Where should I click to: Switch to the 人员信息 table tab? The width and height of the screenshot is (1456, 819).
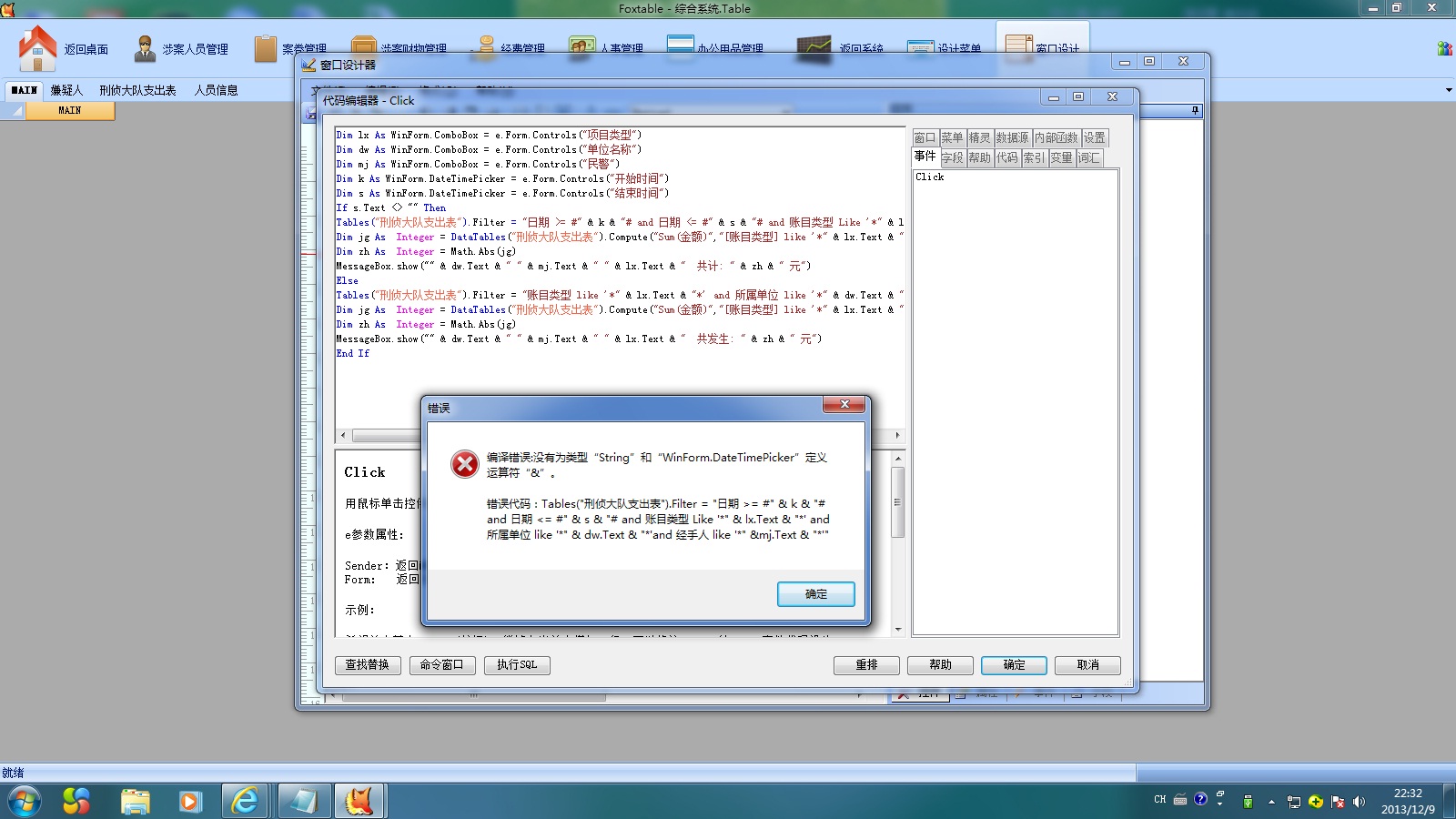coord(216,90)
